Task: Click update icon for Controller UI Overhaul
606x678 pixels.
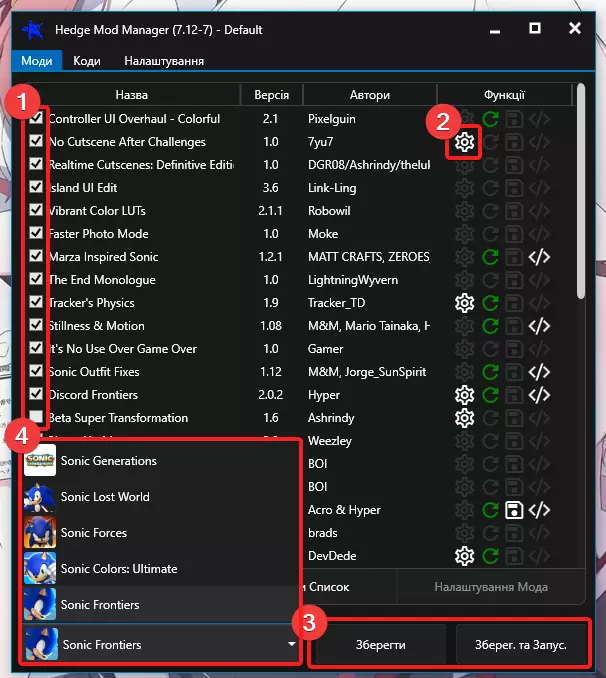Action: (x=490, y=119)
